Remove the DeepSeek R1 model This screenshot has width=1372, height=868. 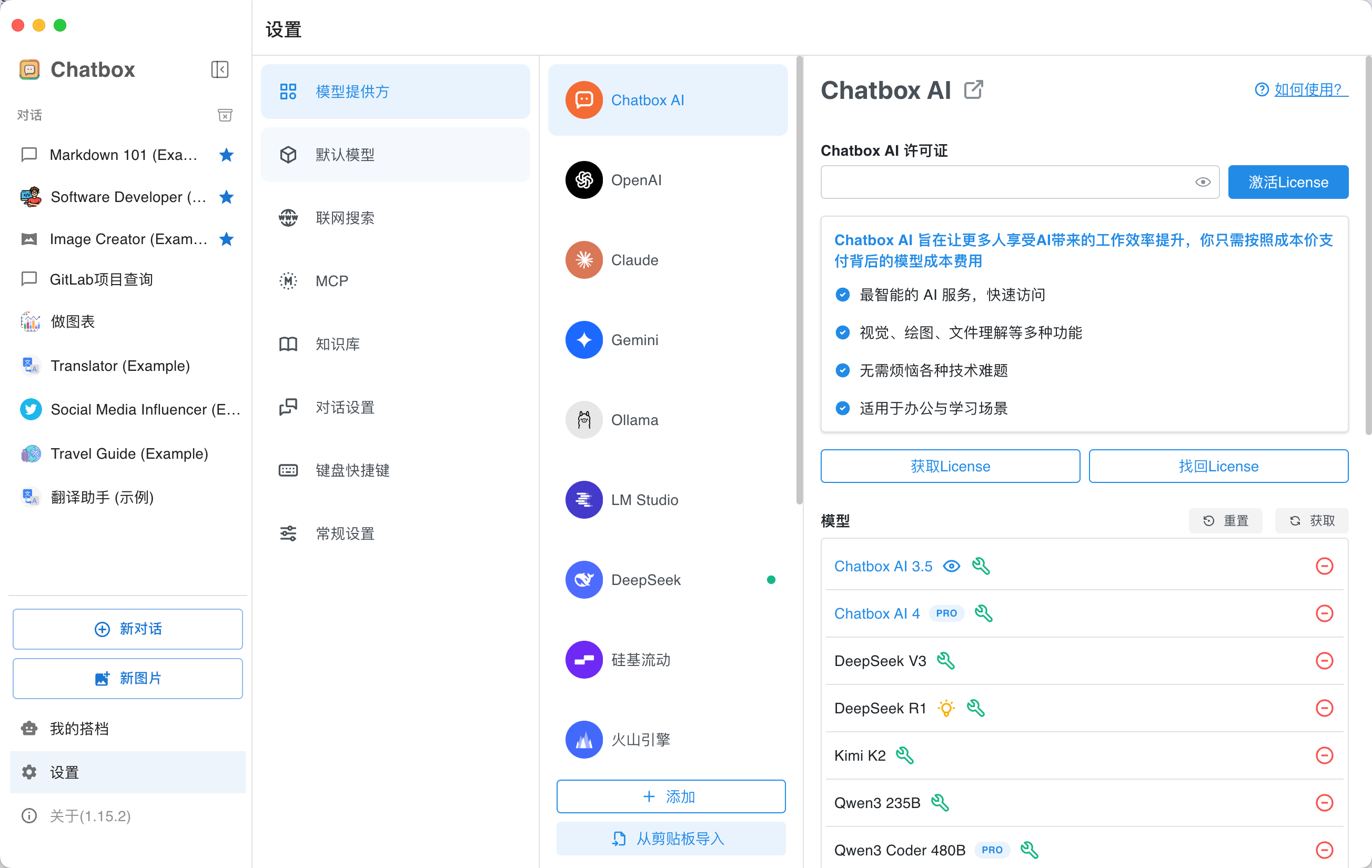1324,708
